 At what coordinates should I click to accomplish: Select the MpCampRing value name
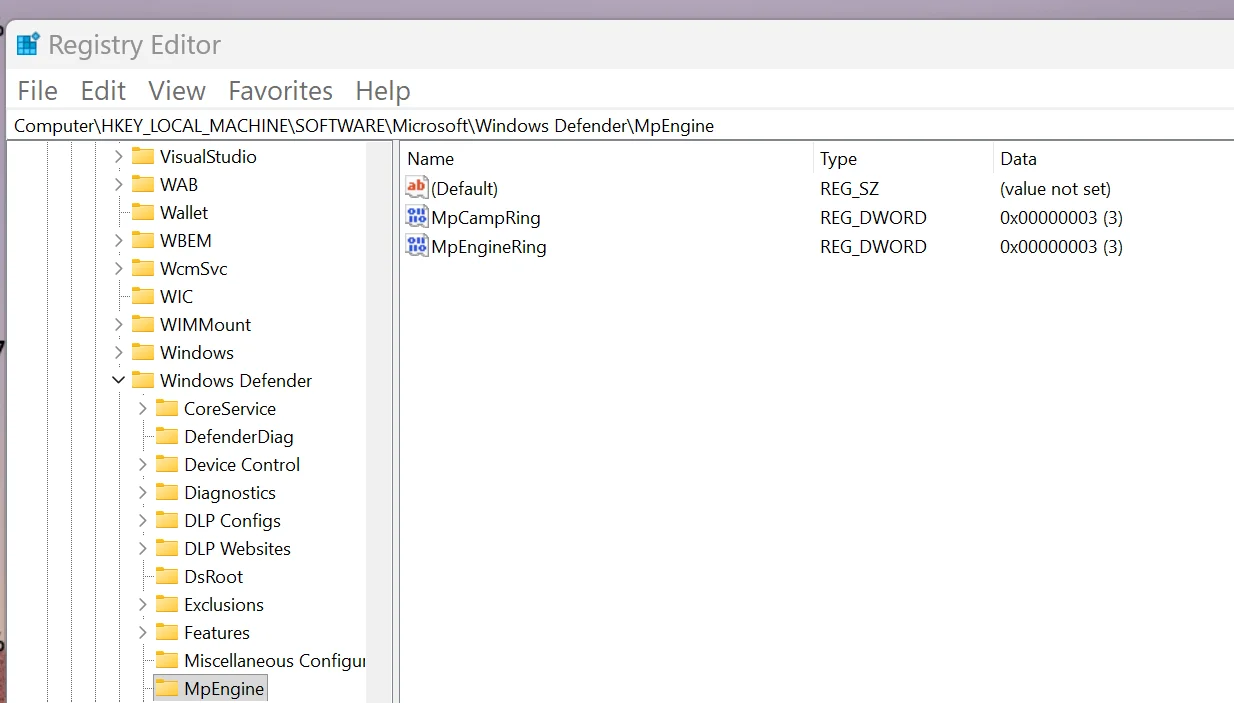(x=486, y=217)
